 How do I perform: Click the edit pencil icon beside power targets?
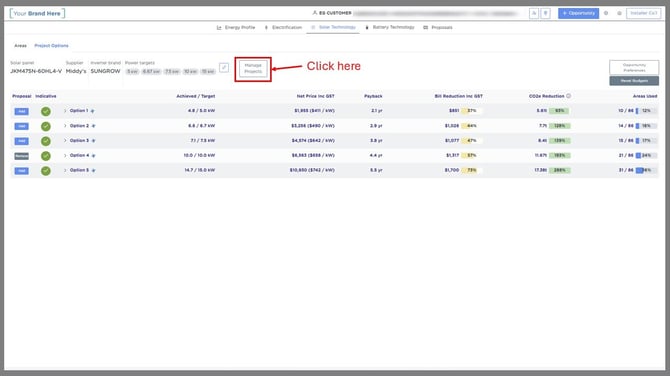click(224, 68)
